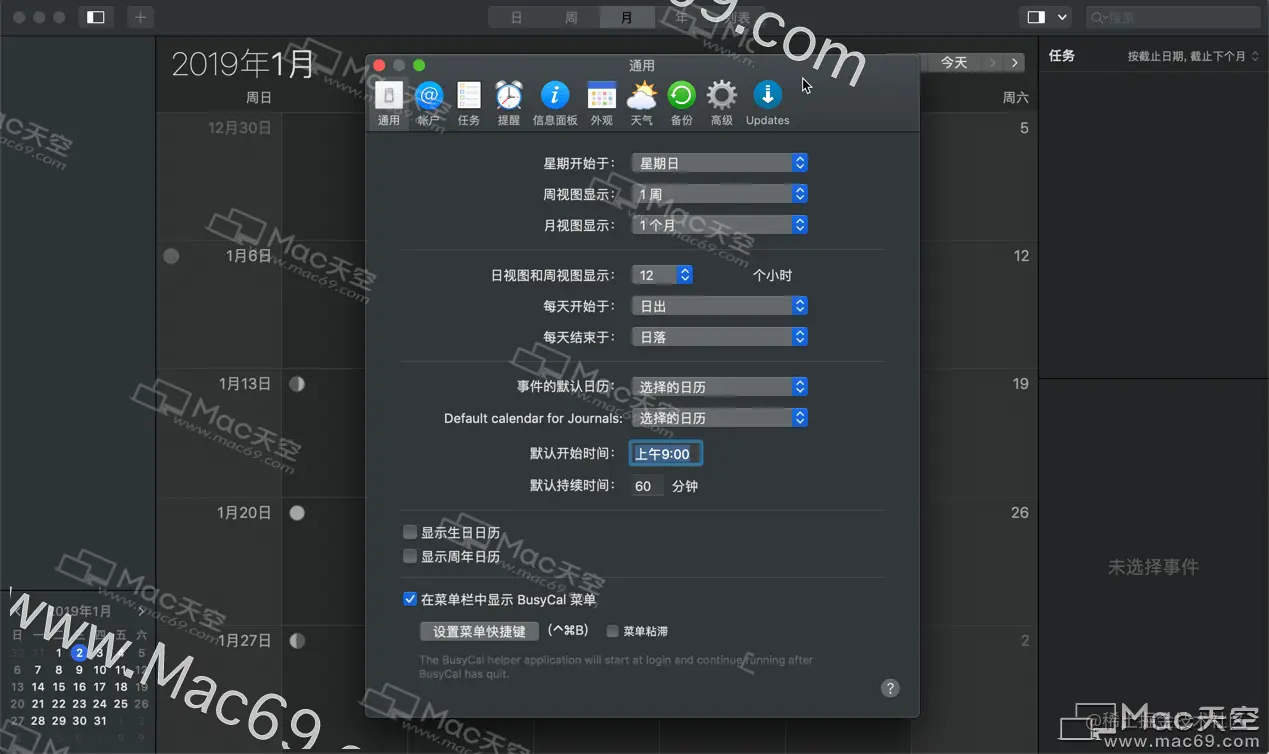Open the 周视图显示 dropdown
This screenshot has width=1269, height=754.
(x=720, y=194)
